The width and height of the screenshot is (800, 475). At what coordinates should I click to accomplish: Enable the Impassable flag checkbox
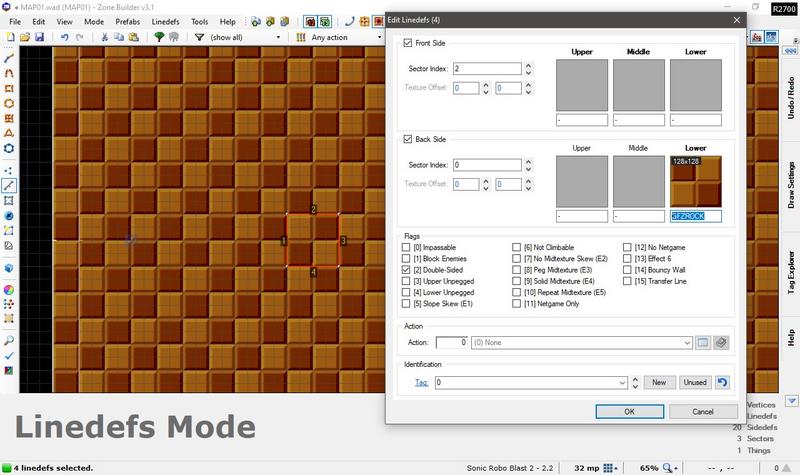click(x=406, y=247)
